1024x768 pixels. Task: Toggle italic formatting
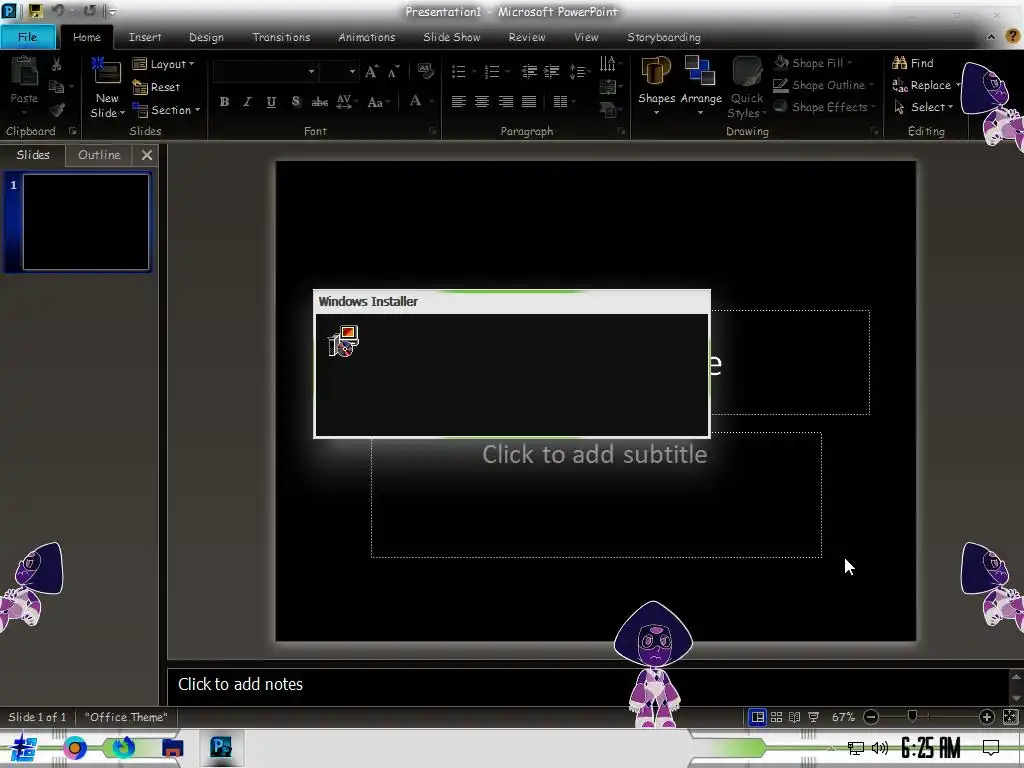pyautogui.click(x=248, y=101)
